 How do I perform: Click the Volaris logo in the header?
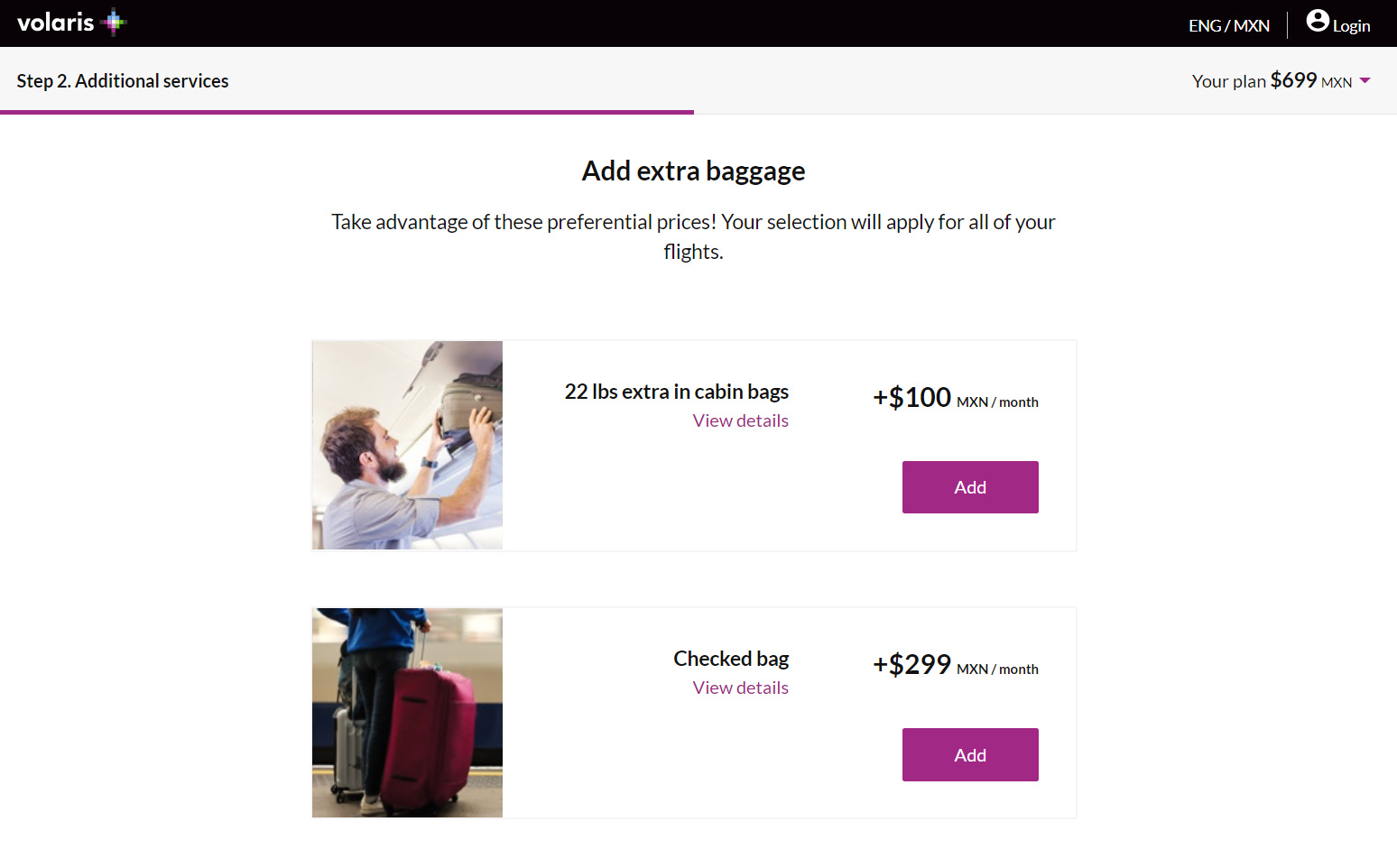[x=56, y=22]
